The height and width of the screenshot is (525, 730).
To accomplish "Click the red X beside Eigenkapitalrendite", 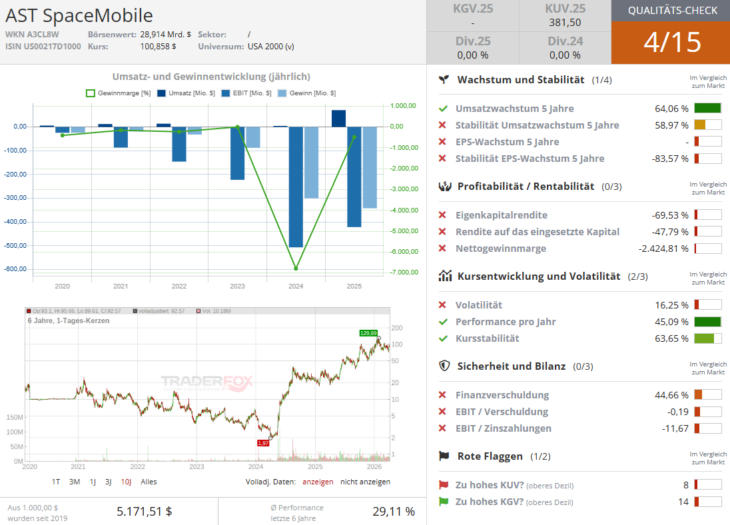I will tap(443, 215).
